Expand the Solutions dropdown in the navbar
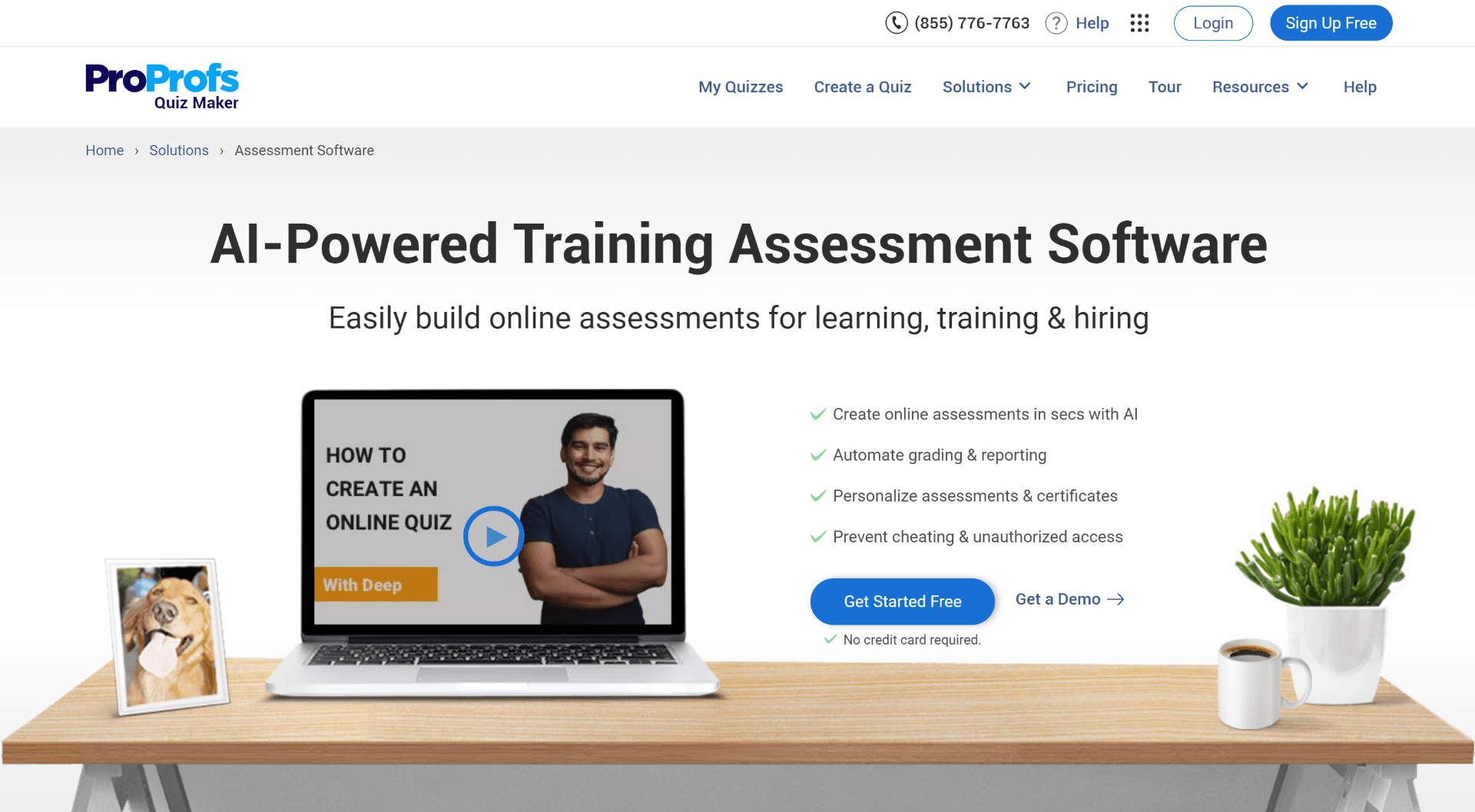The height and width of the screenshot is (812, 1475). pyautogui.click(x=986, y=87)
